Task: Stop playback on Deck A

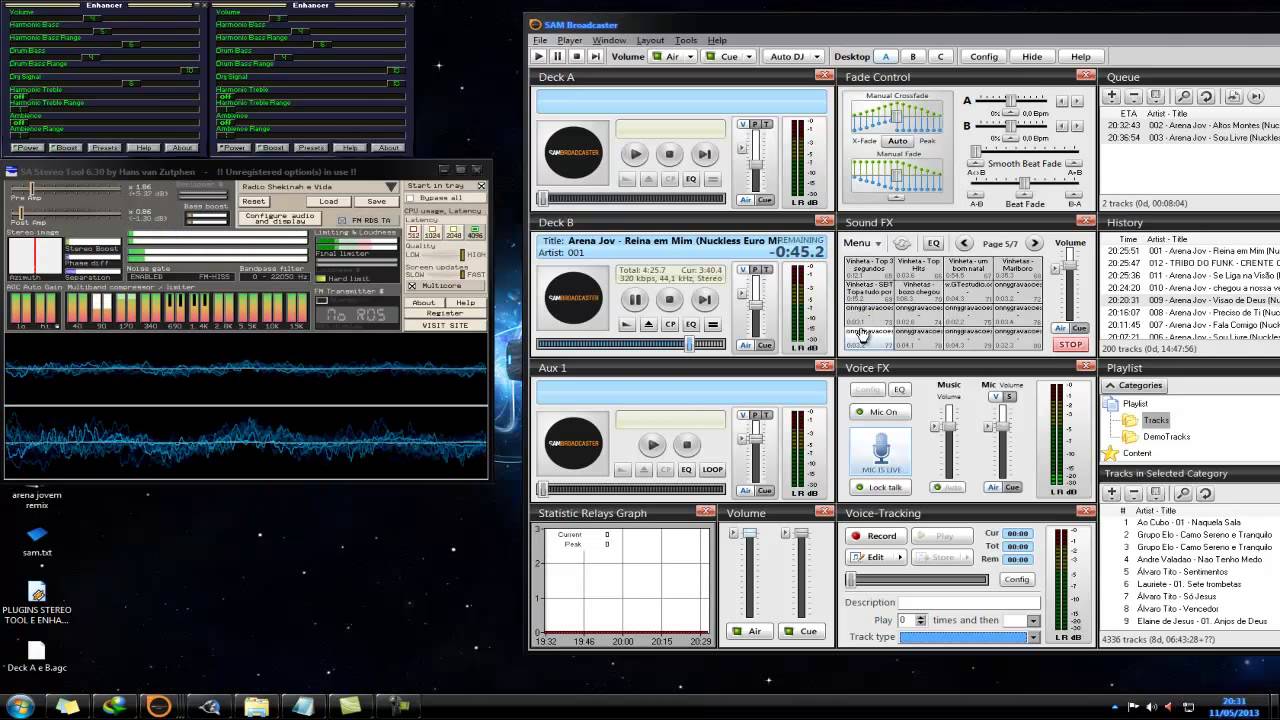Action: click(x=670, y=154)
